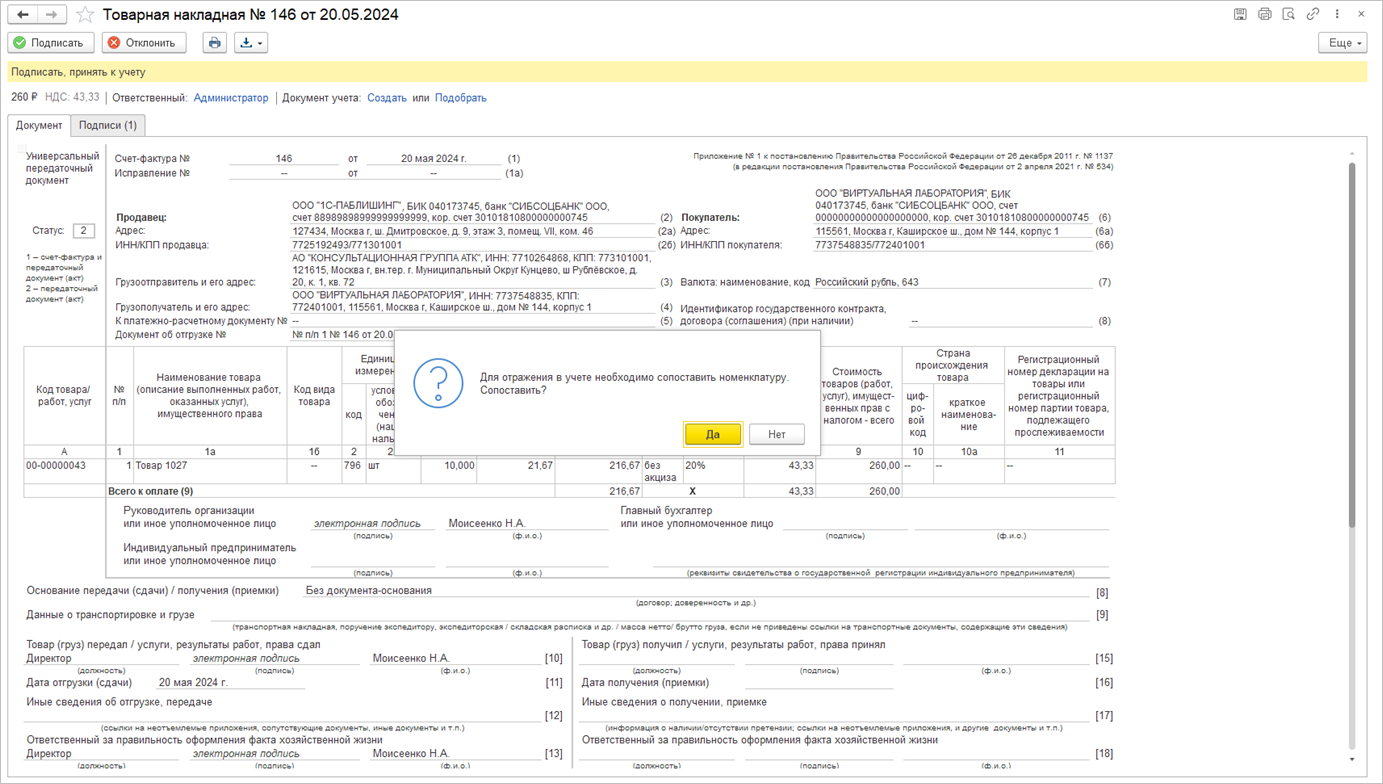
Task: Go forward with the right arrow
Action: 52,14
